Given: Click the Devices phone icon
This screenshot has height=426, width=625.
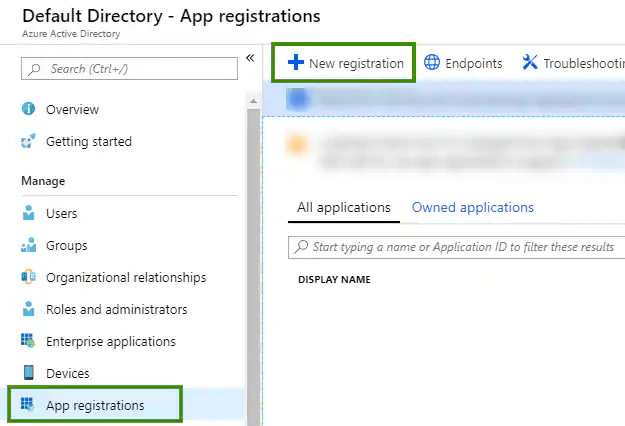Looking at the screenshot, I should pyautogui.click(x=29, y=373).
